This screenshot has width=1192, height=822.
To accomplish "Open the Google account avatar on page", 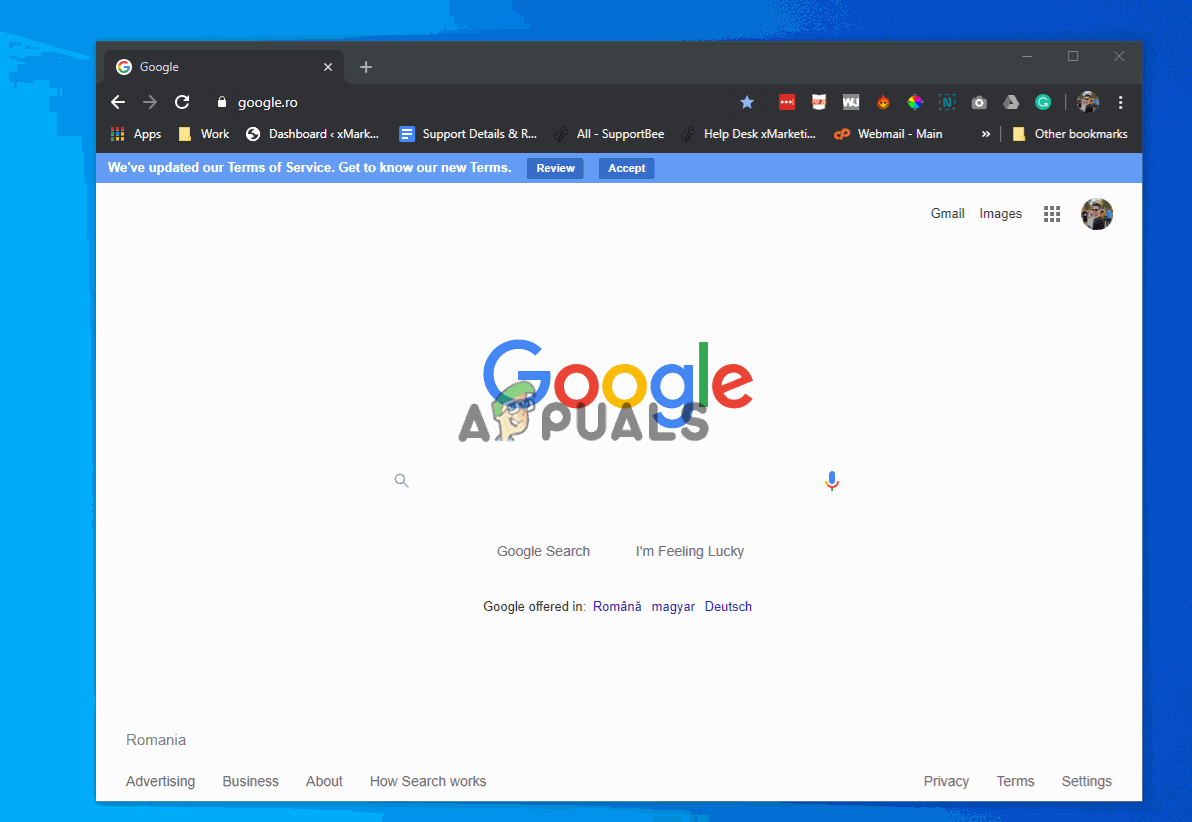I will [x=1096, y=214].
